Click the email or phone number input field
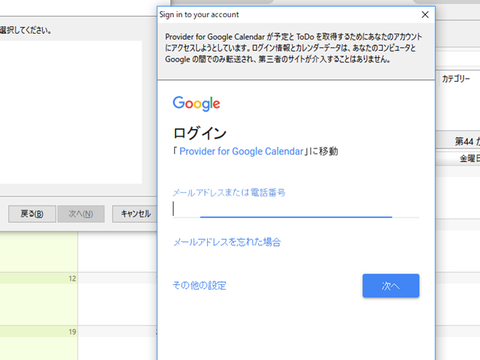Screen dimensions: 480x360 point(296,209)
